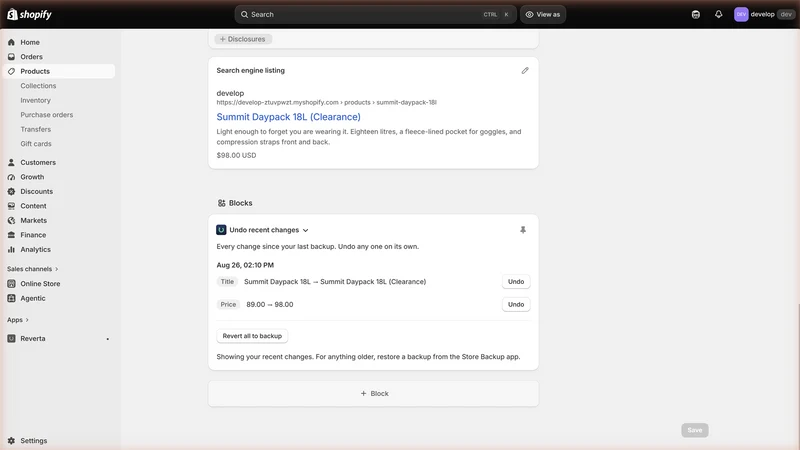Open Inventory under Products
Screen dimensions: 800x450
tap(35, 100)
